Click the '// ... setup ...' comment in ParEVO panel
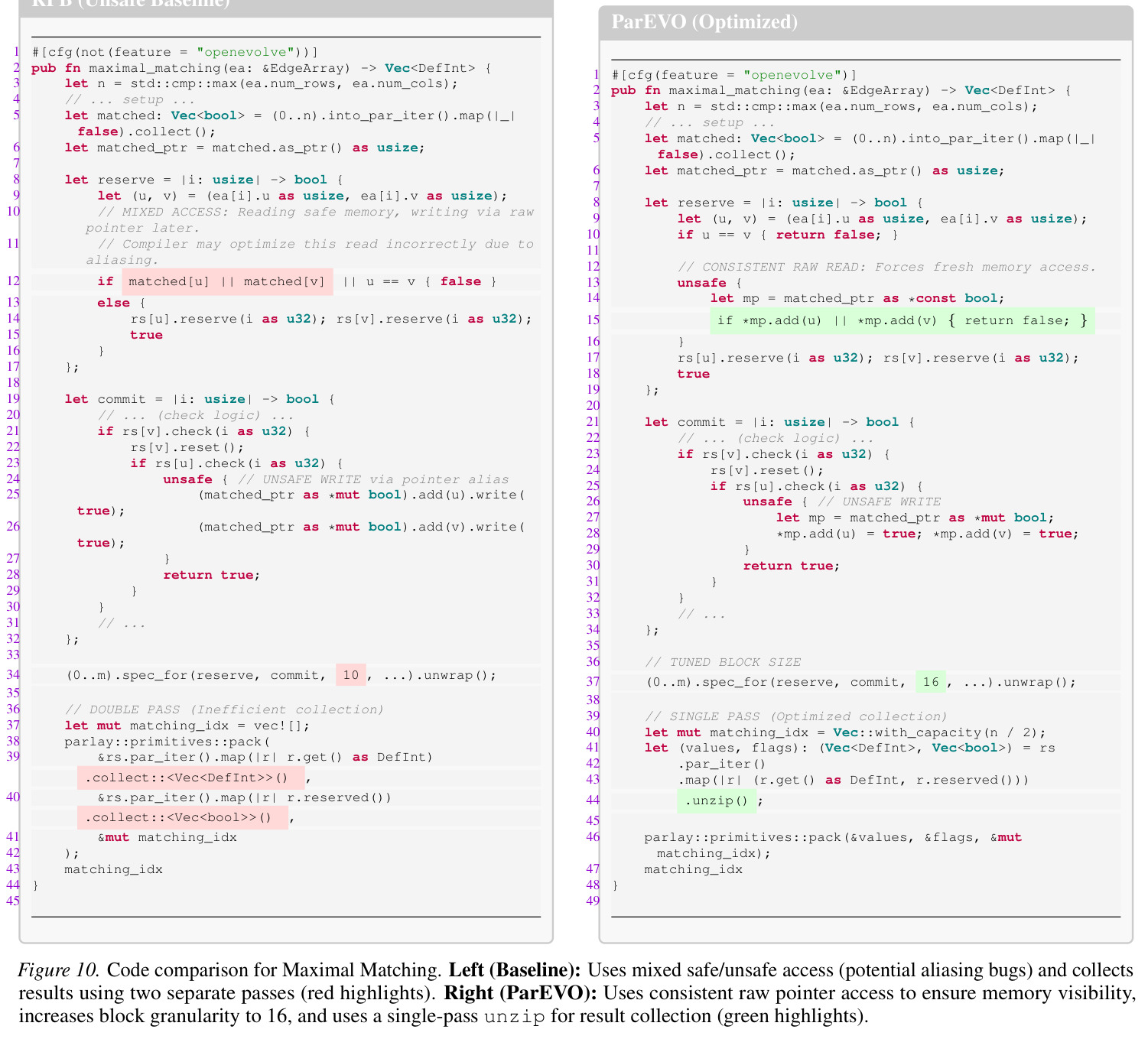 coord(711,122)
